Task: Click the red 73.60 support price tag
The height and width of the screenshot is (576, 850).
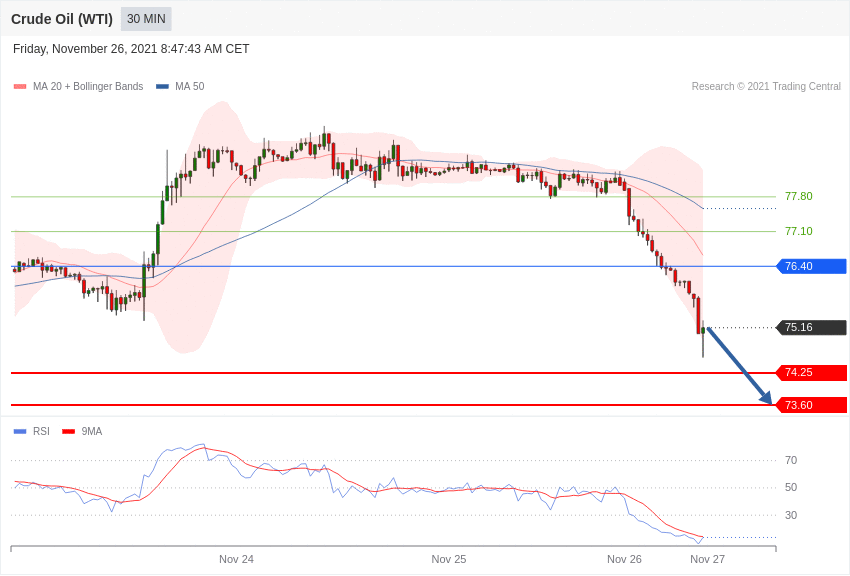Action: (812, 405)
